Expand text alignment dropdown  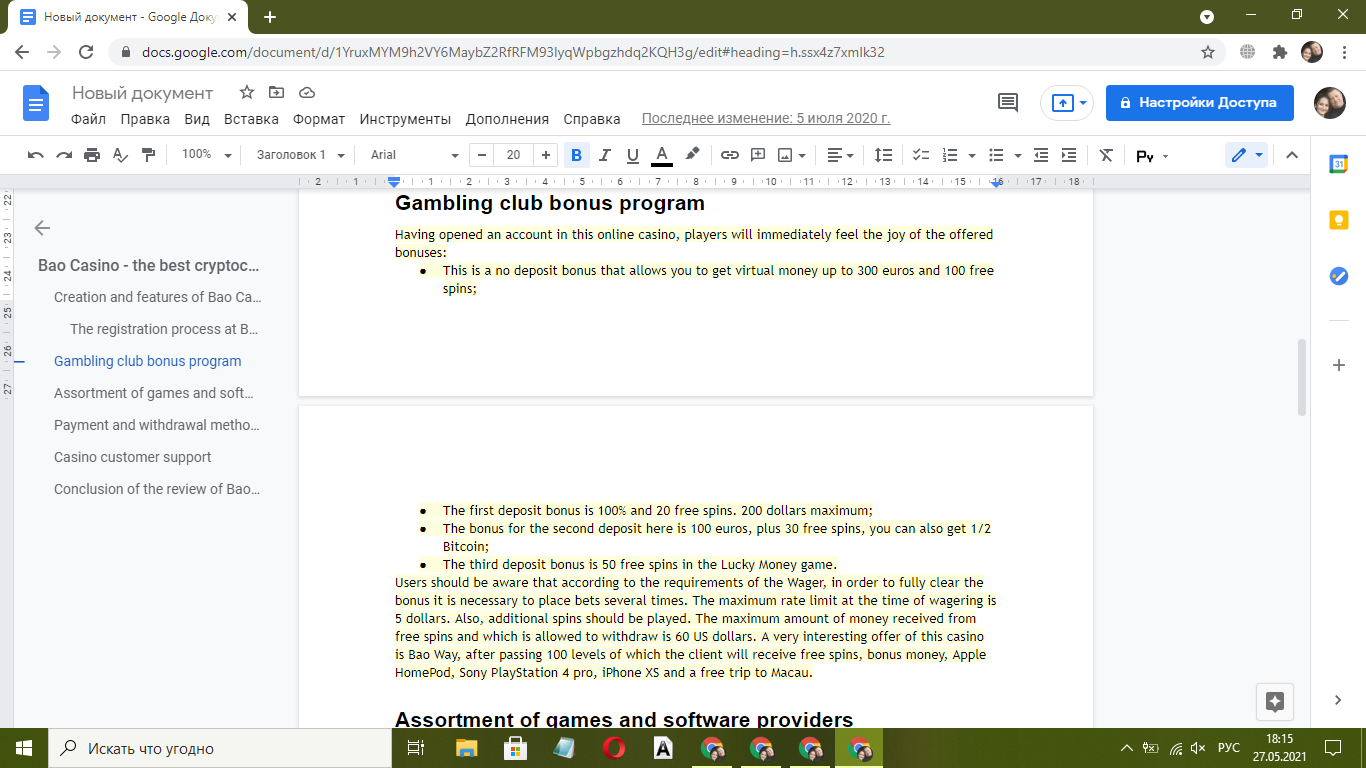click(x=840, y=155)
